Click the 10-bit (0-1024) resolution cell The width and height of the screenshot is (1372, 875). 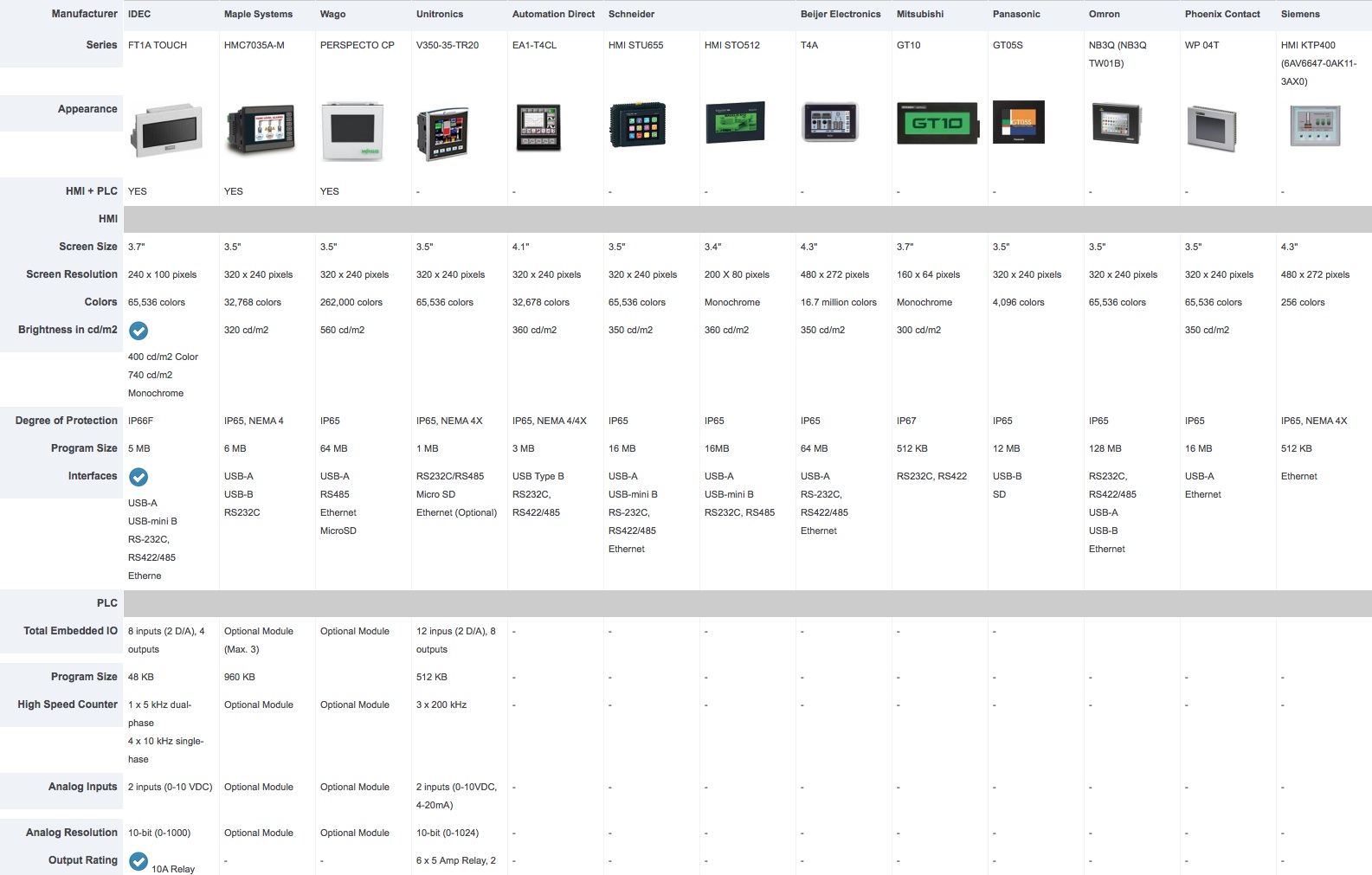[448, 833]
